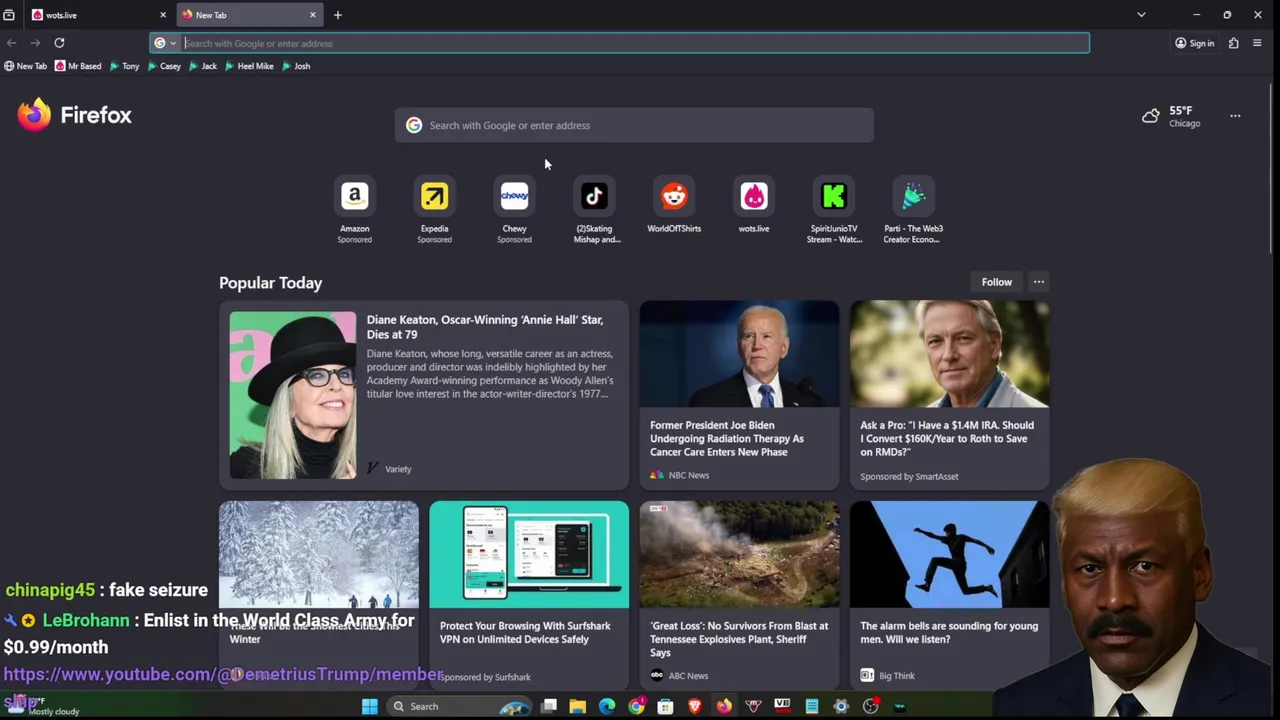Go back with the left arrow button
Viewport: 1280px width, 720px height.
pyautogui.click(x=11, y=43)
